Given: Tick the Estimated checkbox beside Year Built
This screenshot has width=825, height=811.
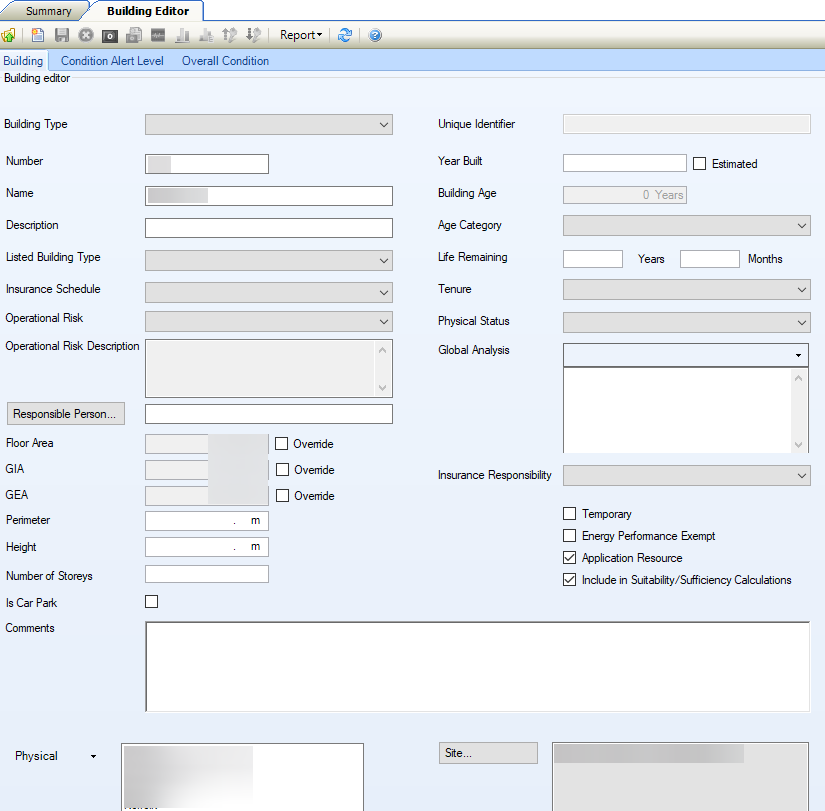Looking at the screenshot, I should [x=700, y=164].
